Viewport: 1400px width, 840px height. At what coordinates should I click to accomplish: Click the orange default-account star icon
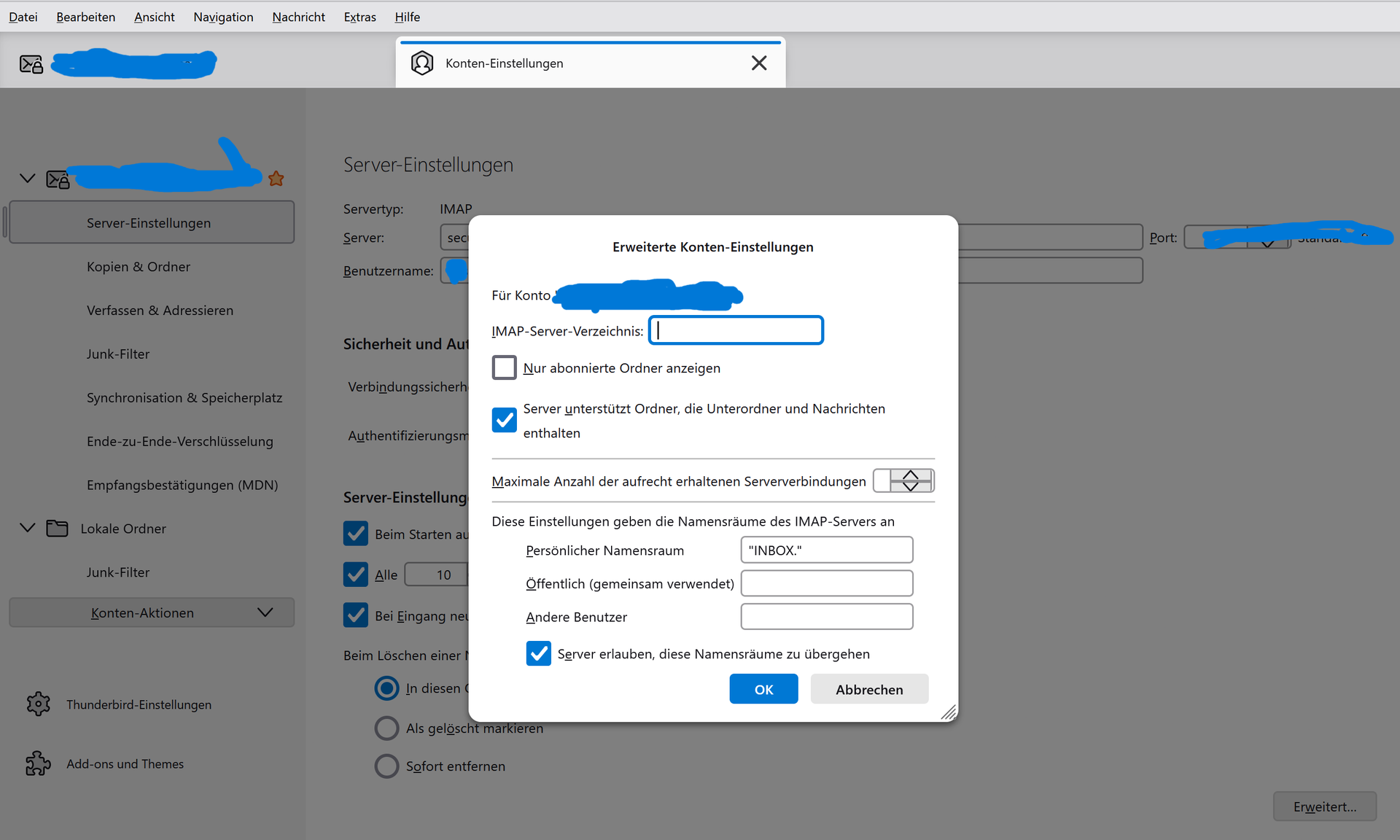click(276, 179)
